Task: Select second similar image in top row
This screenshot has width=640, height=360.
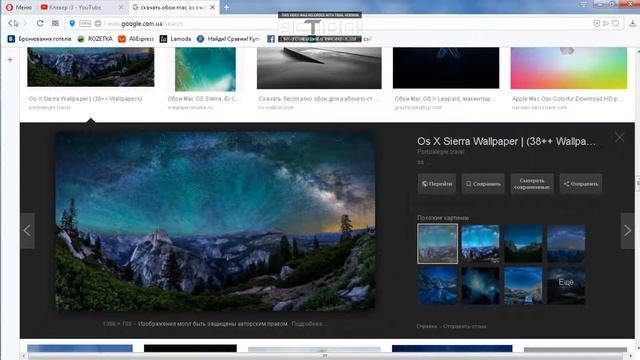Action: (480, 244)
